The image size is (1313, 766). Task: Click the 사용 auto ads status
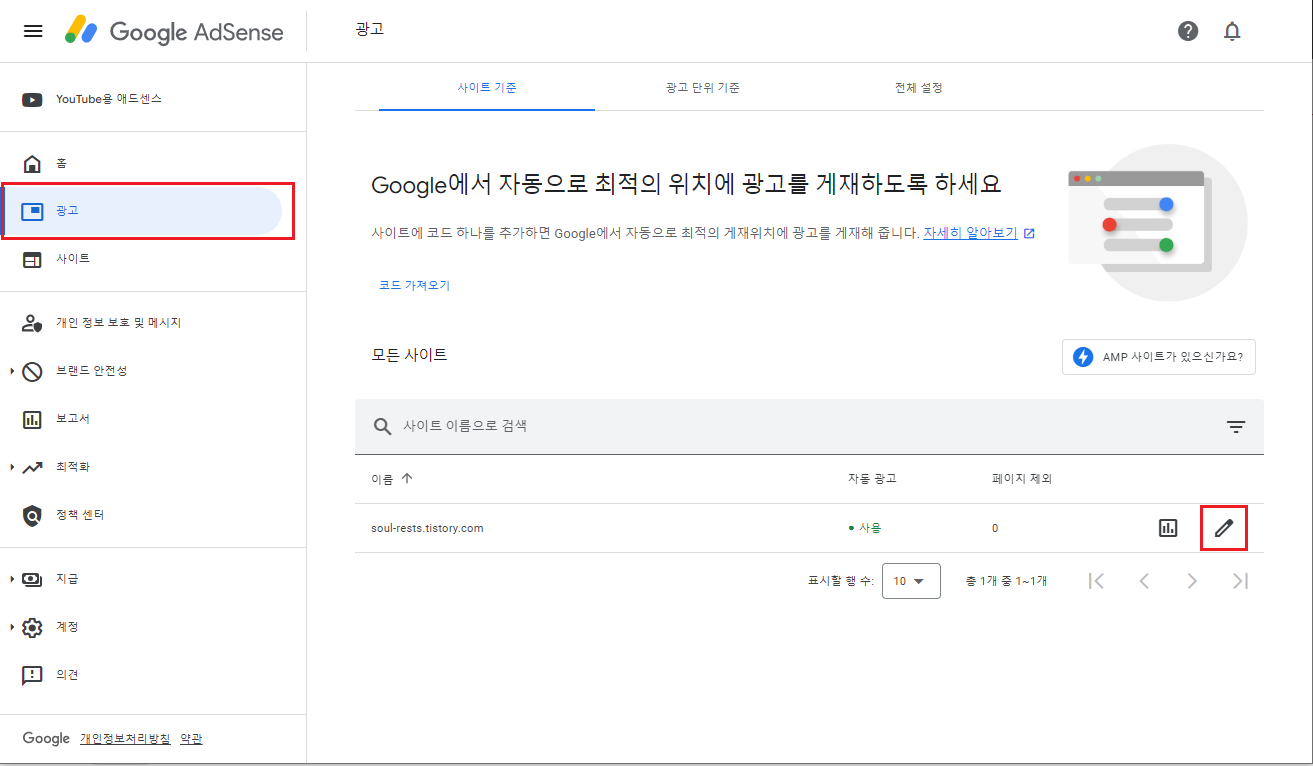(x=865, y=528)
